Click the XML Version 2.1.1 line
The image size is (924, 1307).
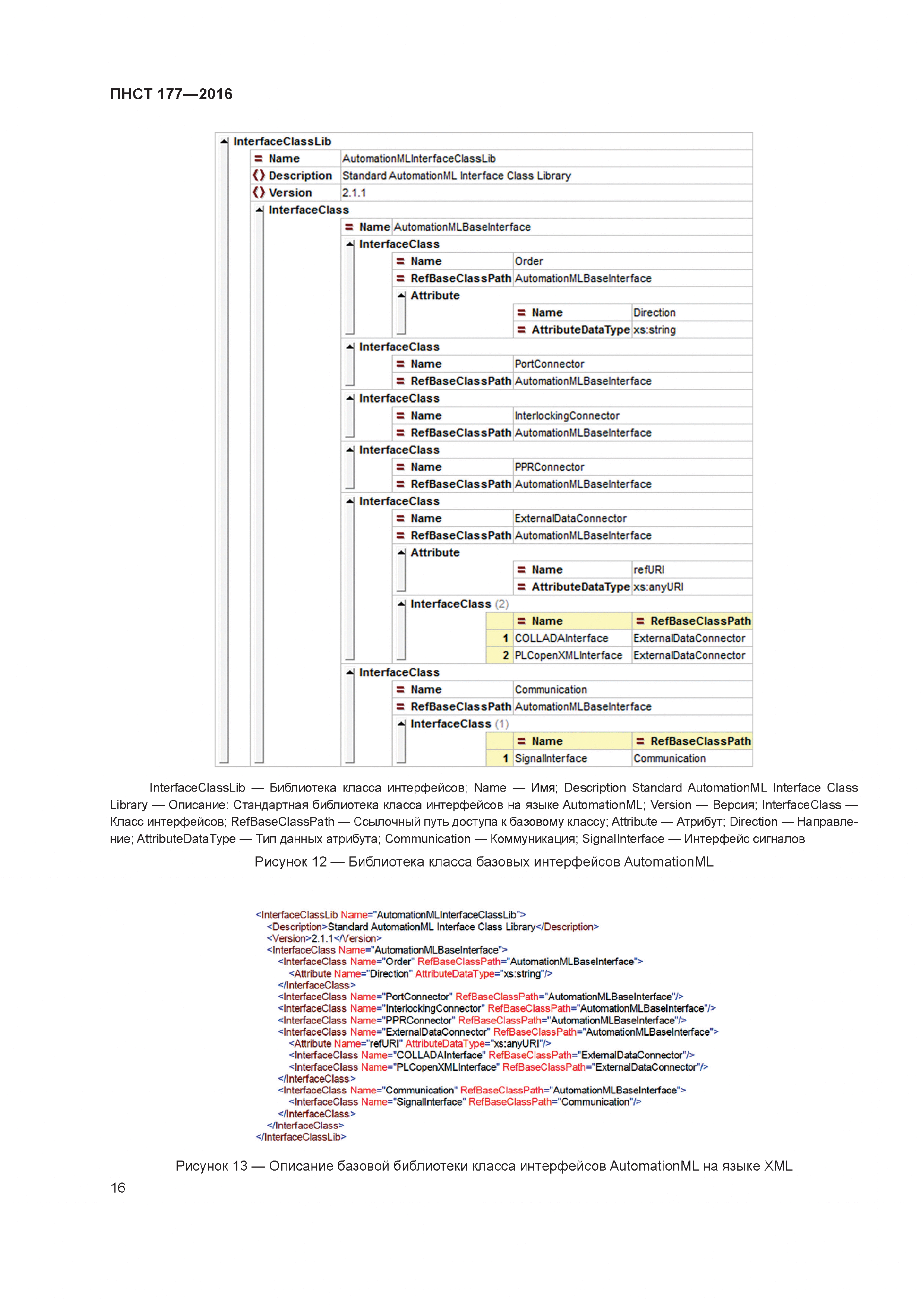coord(324,938)
